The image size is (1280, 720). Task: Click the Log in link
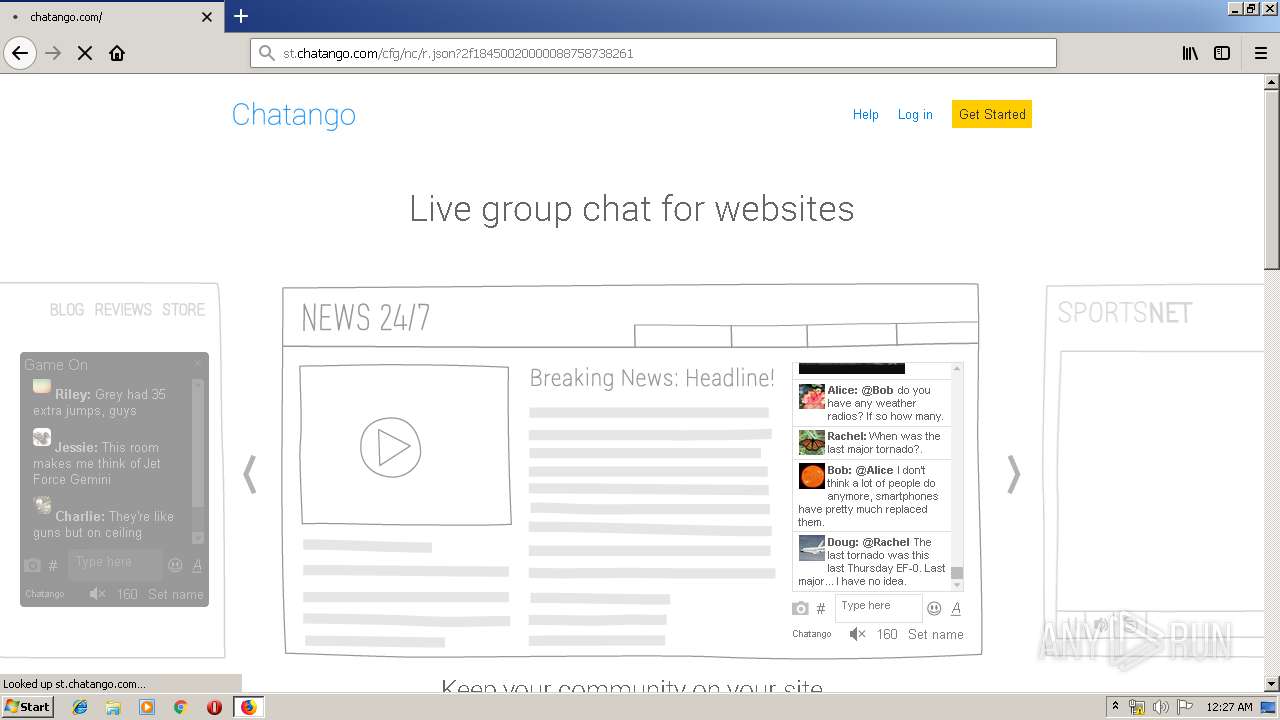pyautogui.click(x=915, y=115)
